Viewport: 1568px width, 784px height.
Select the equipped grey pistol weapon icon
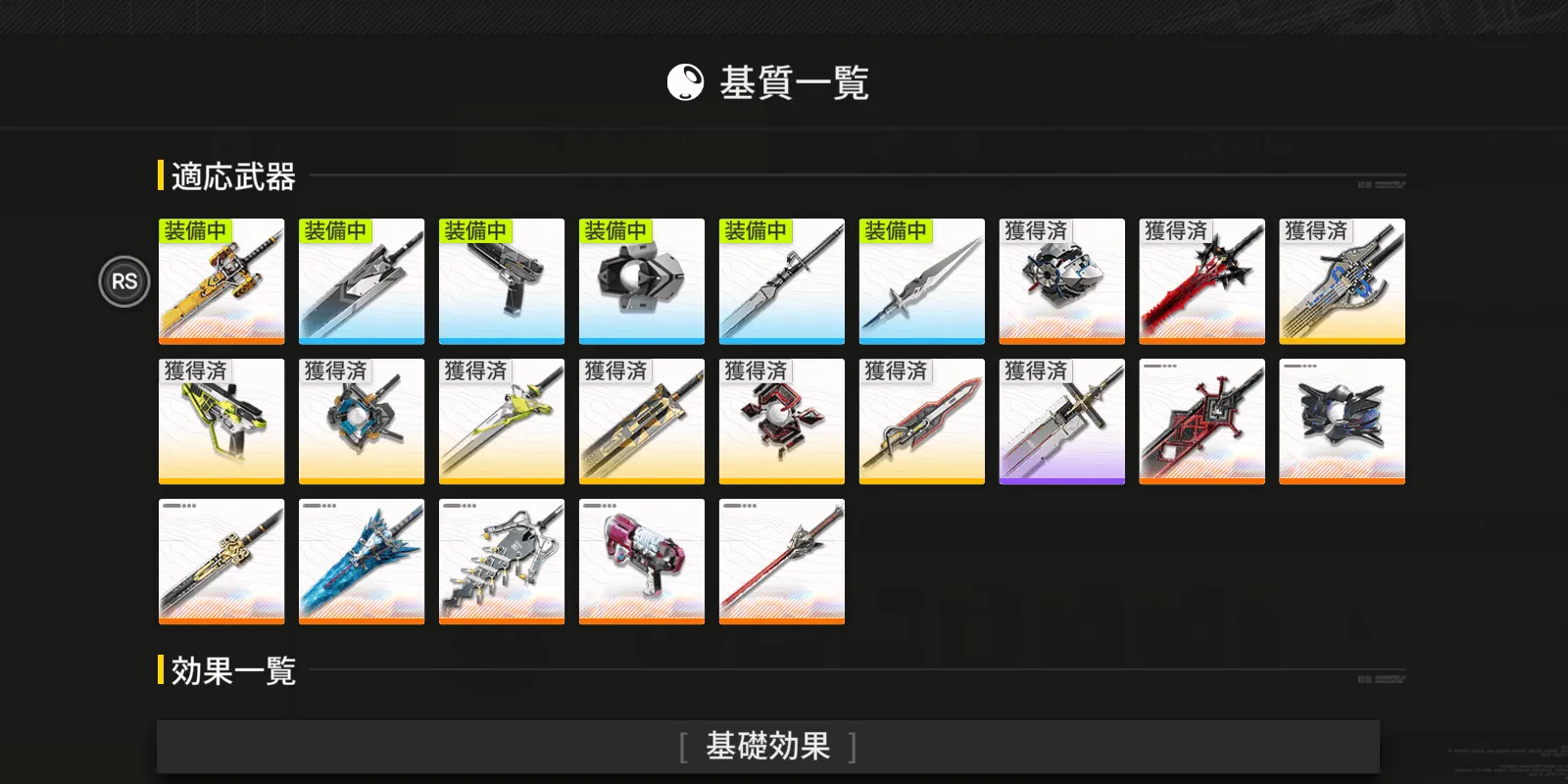pyautogui.click(x=502, y=281)
